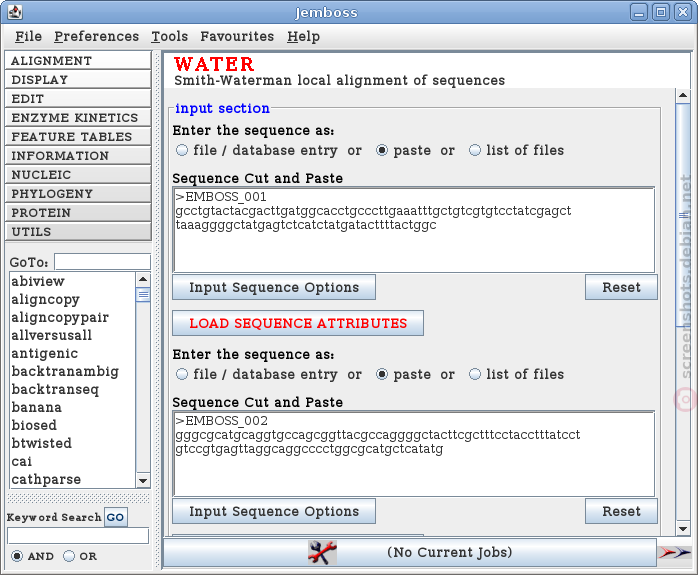The width and height of the screenshot is (698, 575).
Task: Select abiview in program list
Action: click(x=72, y=281)
